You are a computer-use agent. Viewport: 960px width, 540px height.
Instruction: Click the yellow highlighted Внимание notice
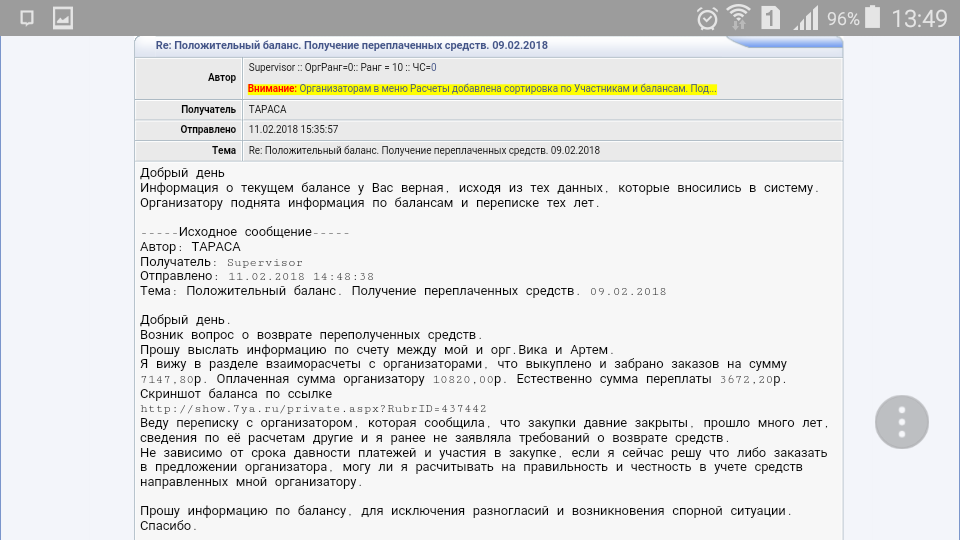point(482,89)
